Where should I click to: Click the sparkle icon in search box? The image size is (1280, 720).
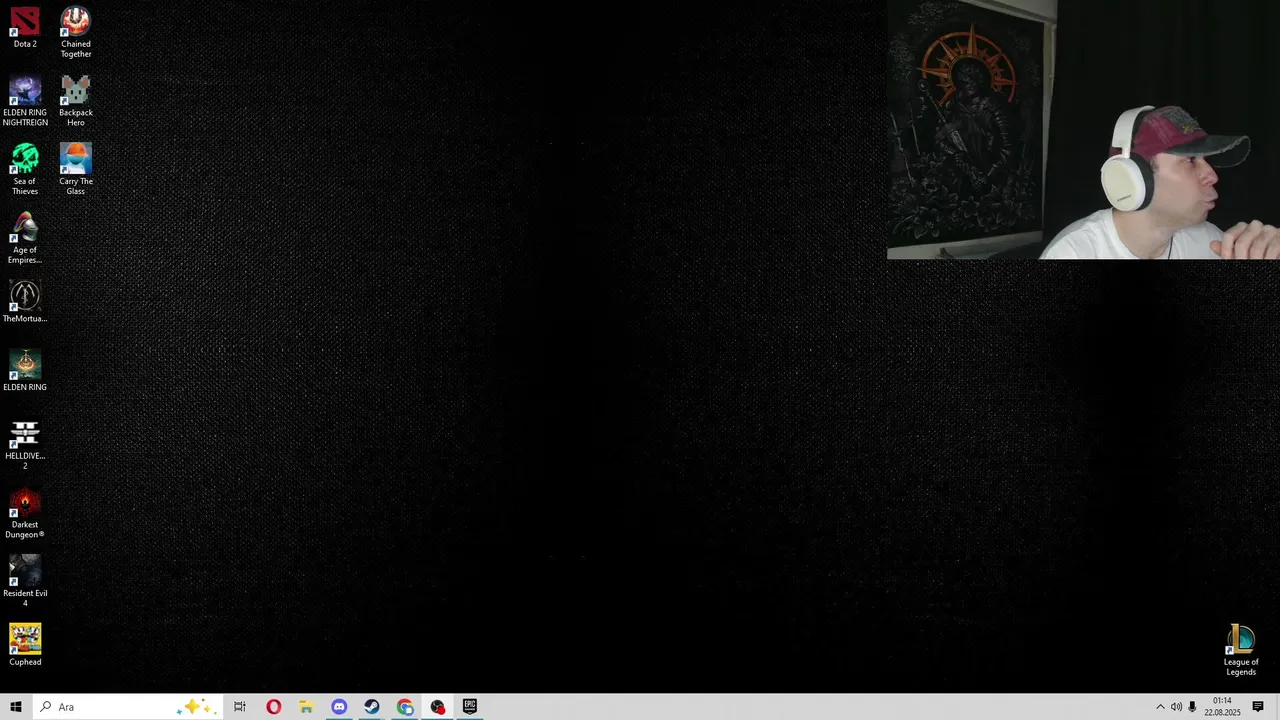(x=195, y=707)
